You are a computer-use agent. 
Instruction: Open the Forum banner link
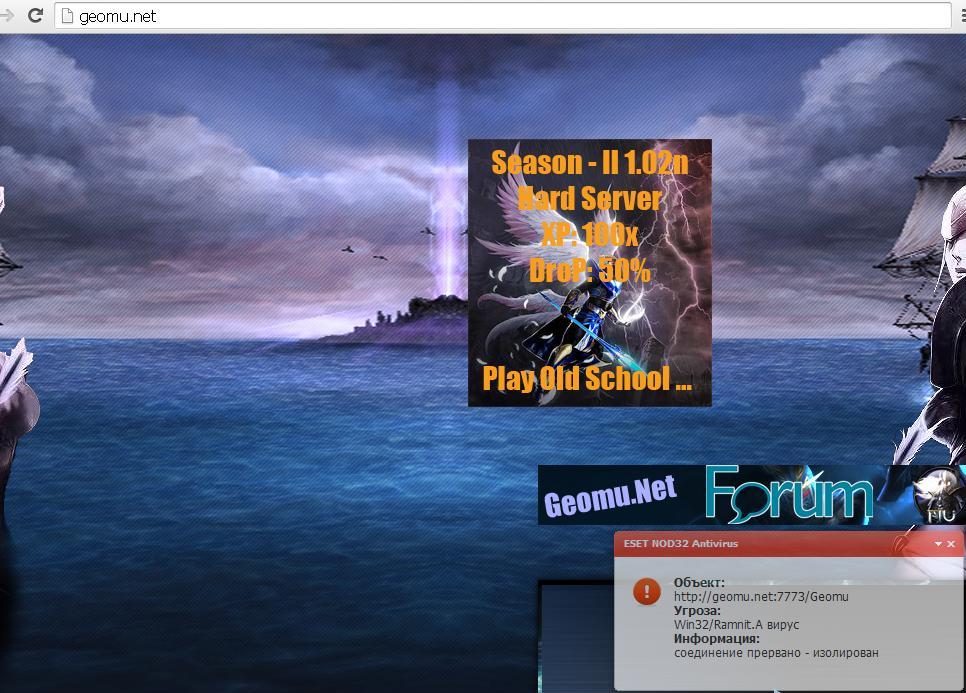click(789, 495)
